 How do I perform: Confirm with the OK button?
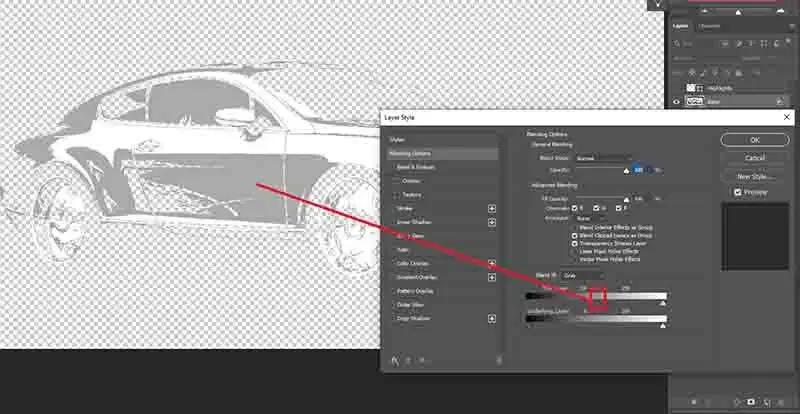pos(755,140)
